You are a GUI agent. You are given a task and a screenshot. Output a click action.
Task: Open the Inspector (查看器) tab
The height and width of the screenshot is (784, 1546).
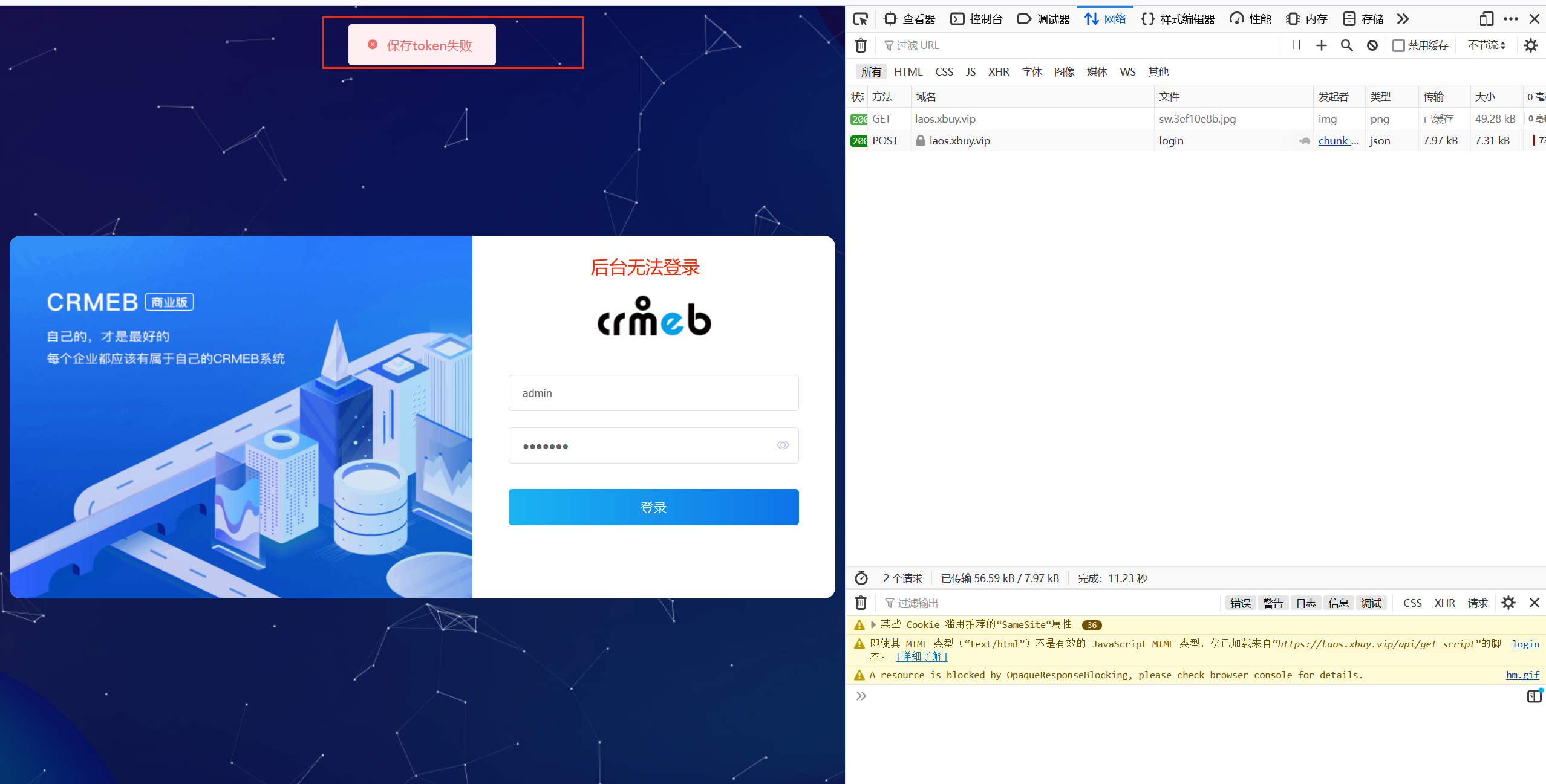[909, 19]
